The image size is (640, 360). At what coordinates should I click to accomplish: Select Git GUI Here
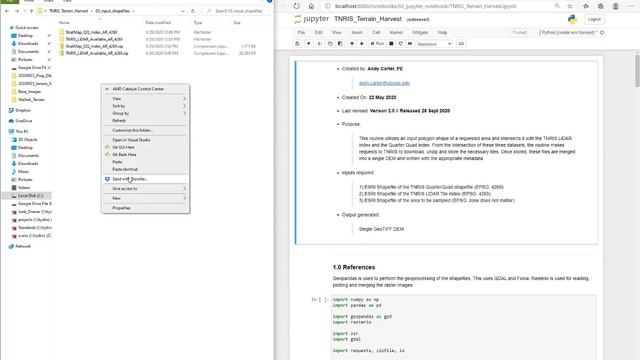(x=145, y=147)
